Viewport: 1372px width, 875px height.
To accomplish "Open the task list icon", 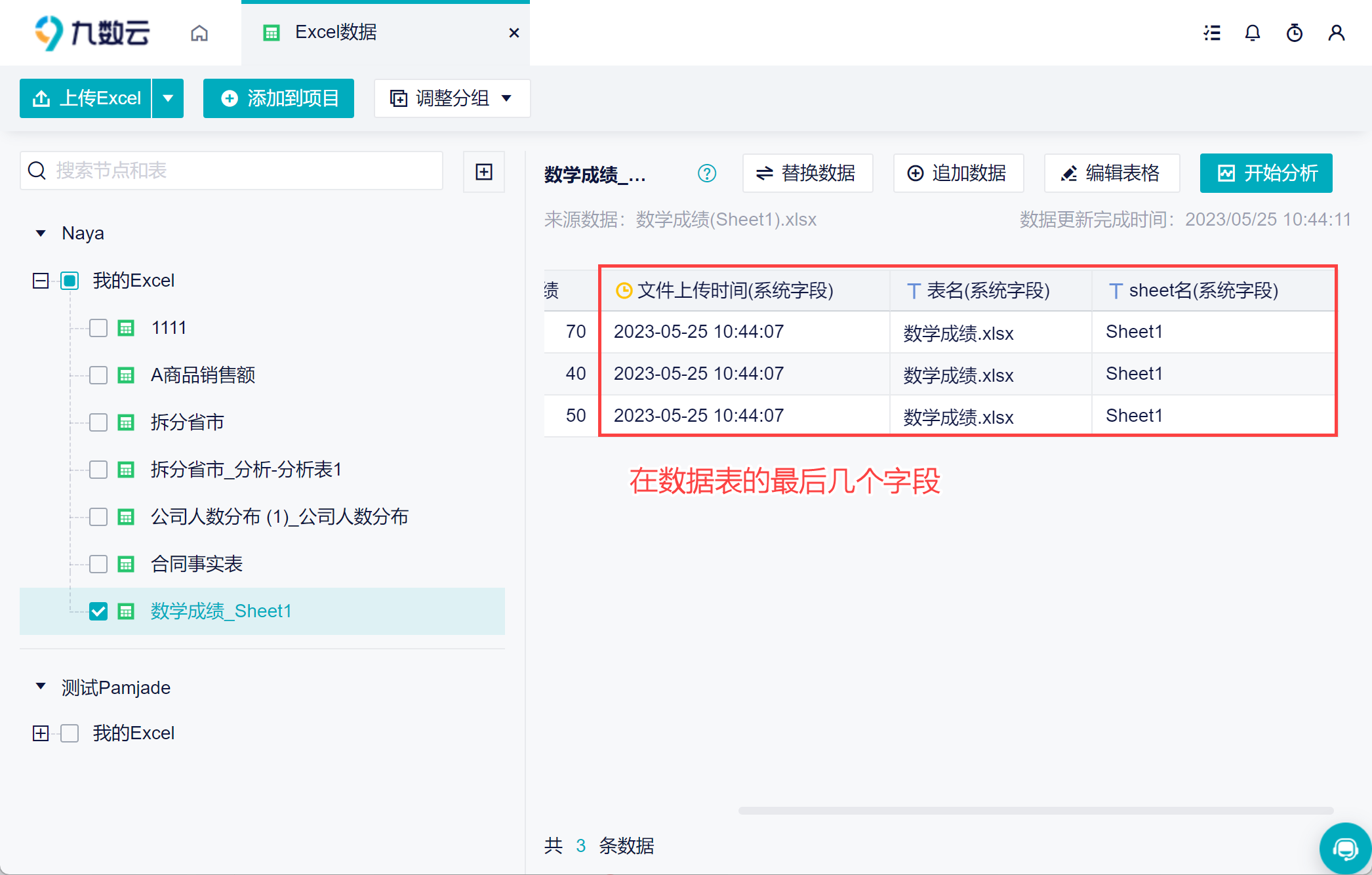I will (1212, 33).
